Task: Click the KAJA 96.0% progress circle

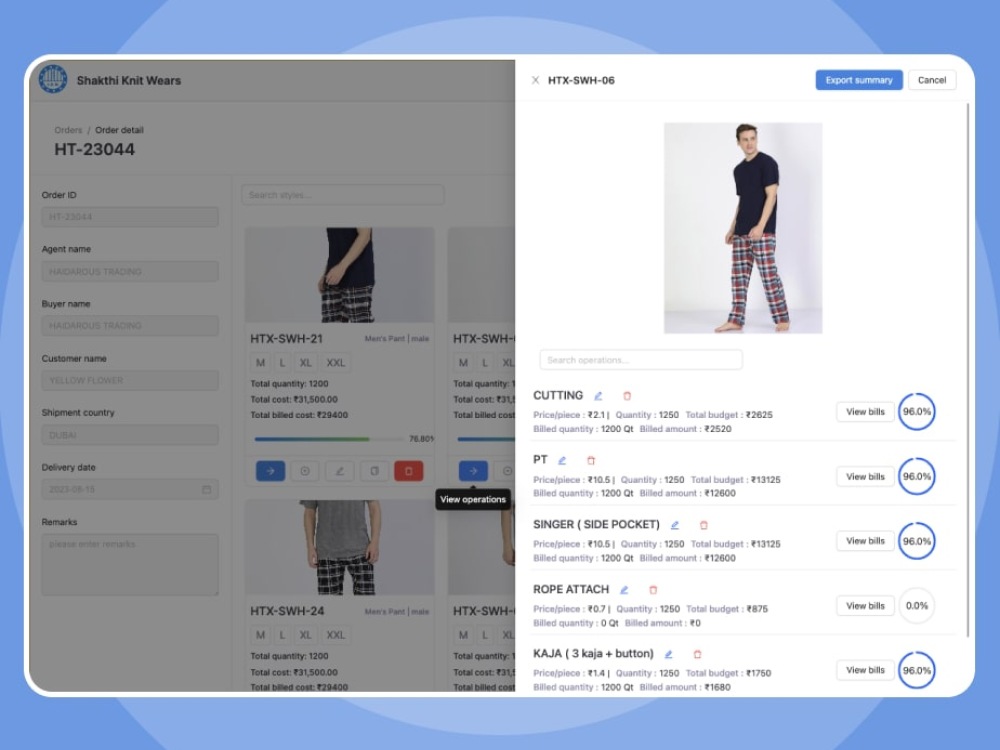Action: [x=916, y=670]
